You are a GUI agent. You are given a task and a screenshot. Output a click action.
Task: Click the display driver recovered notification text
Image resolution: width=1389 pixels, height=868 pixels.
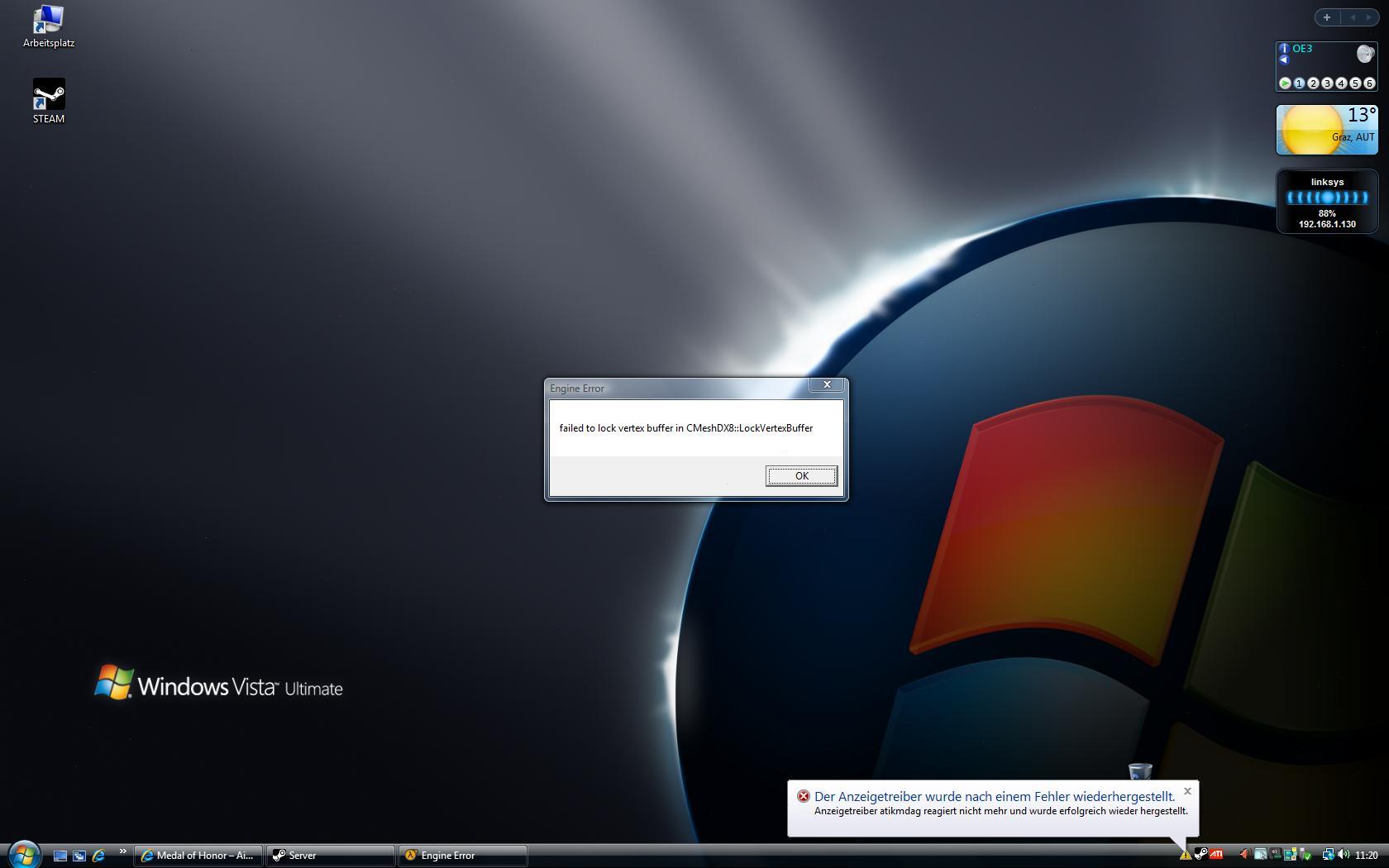pyautogui.click(x=995, y=796)
